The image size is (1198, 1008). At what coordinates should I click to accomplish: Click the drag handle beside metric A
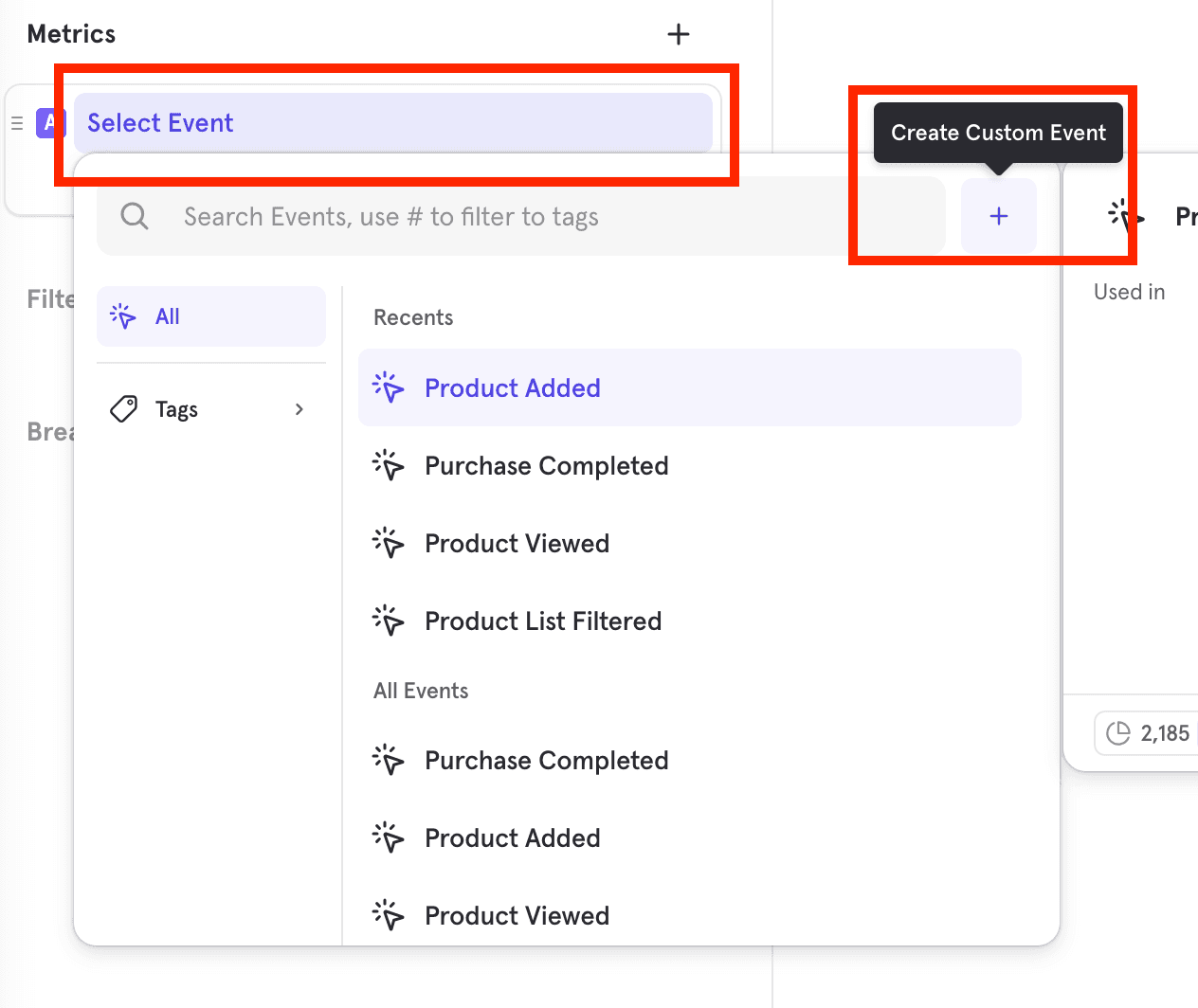(x=17, y=123)
